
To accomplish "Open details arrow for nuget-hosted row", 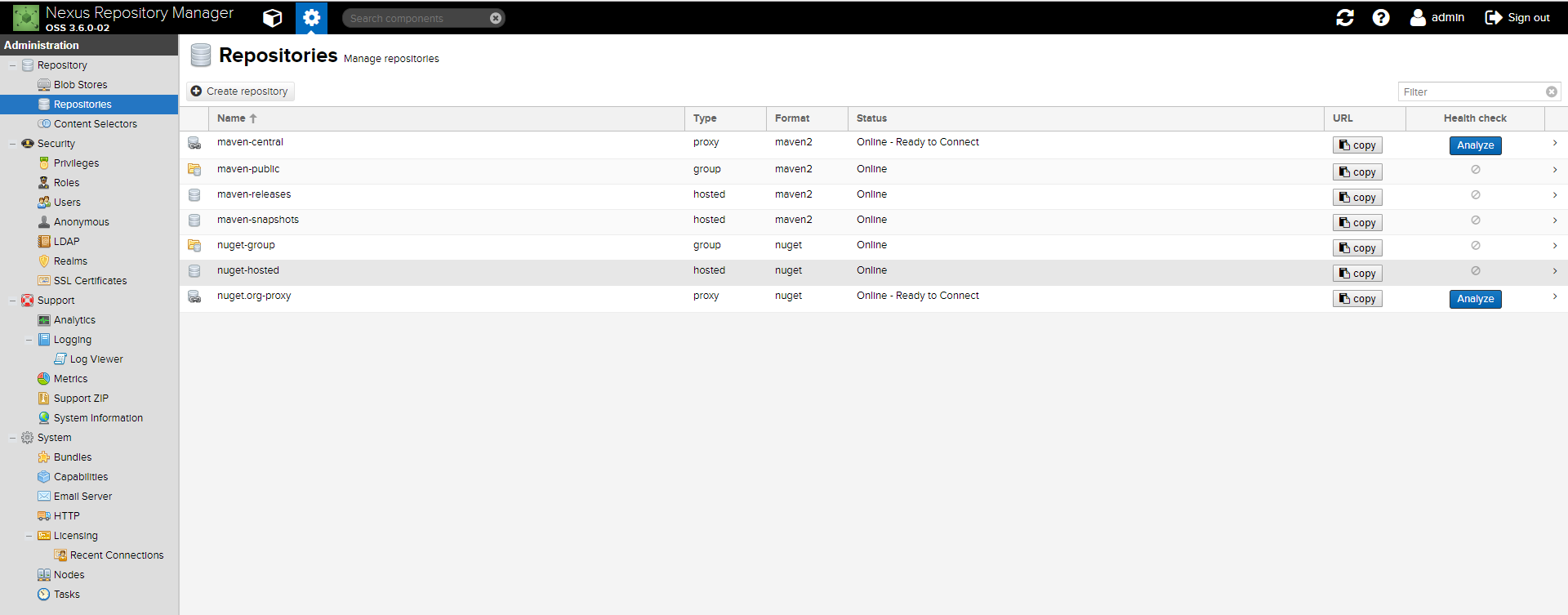I will pos(1555,271).
